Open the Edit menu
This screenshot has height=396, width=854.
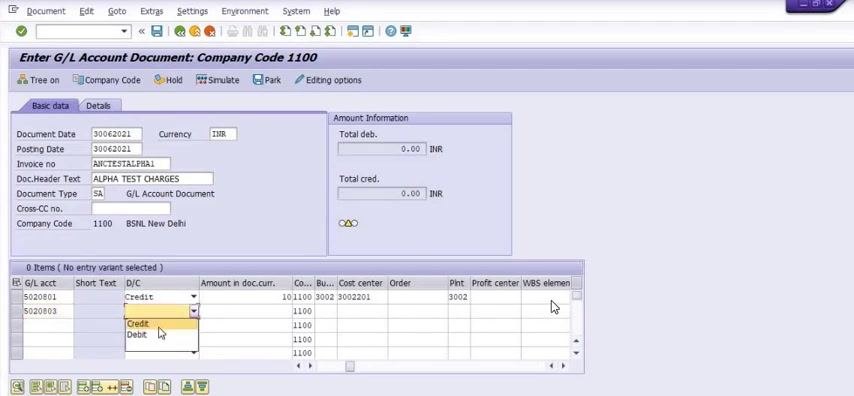(87, 11)
